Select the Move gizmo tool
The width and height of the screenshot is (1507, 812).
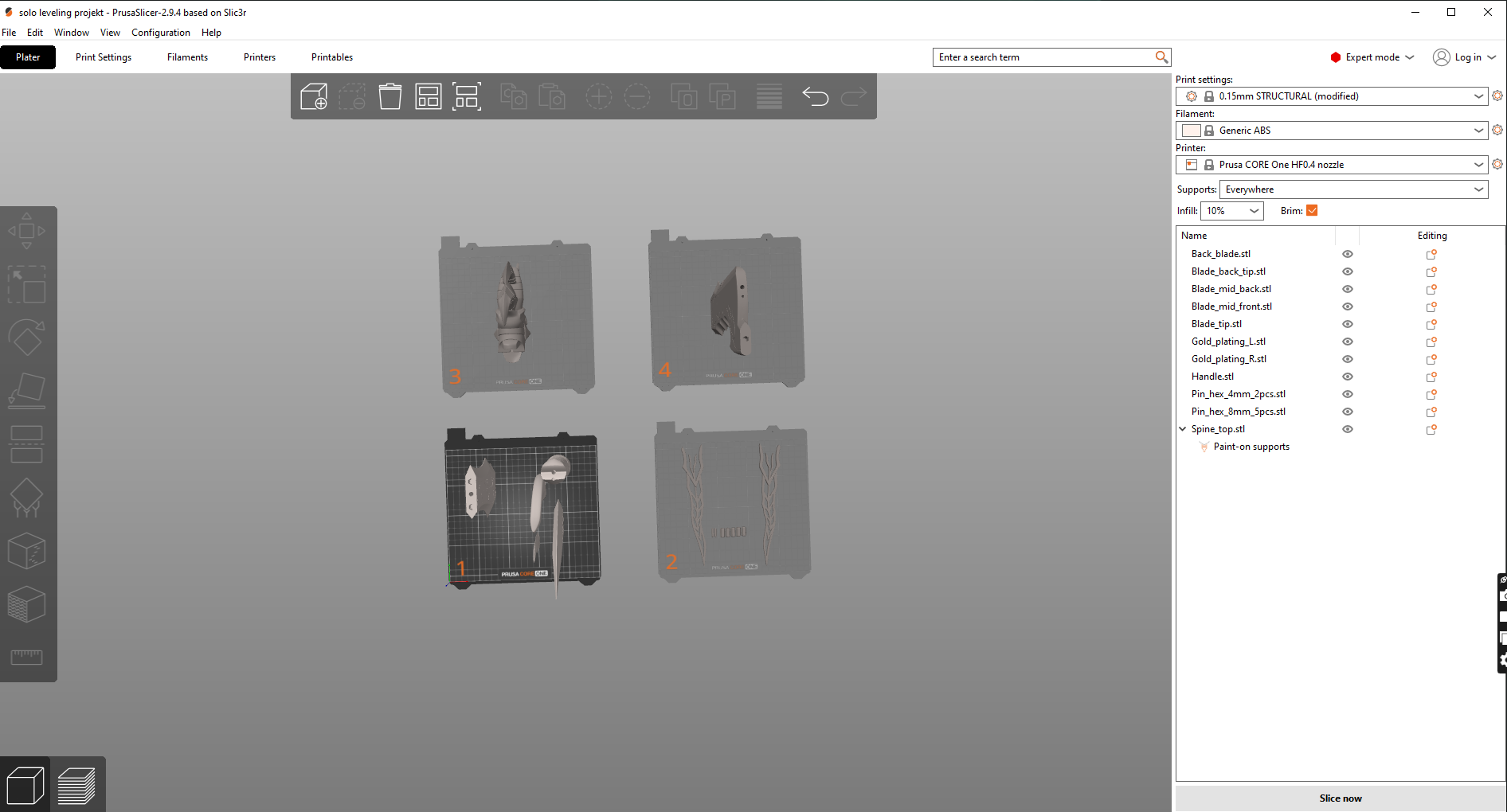tap(26, 231)
